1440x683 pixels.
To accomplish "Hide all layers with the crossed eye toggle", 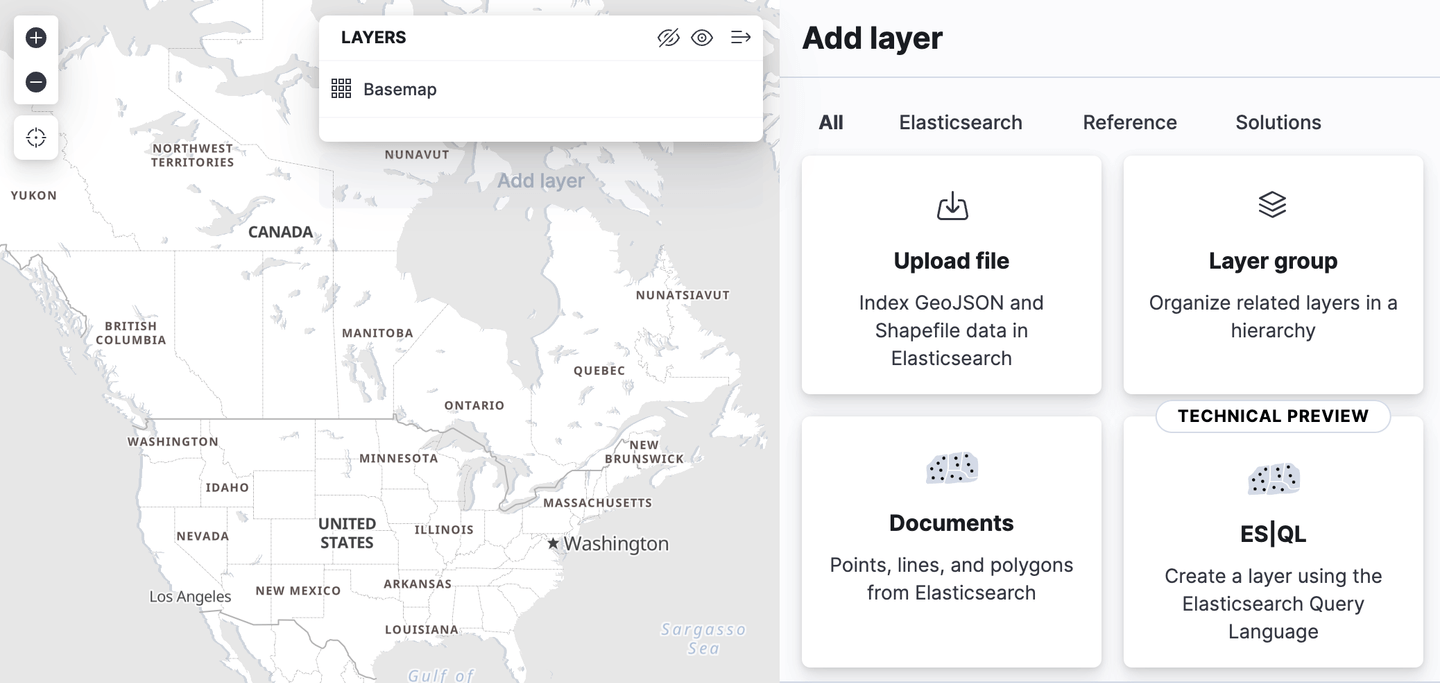I will (668, 37).
